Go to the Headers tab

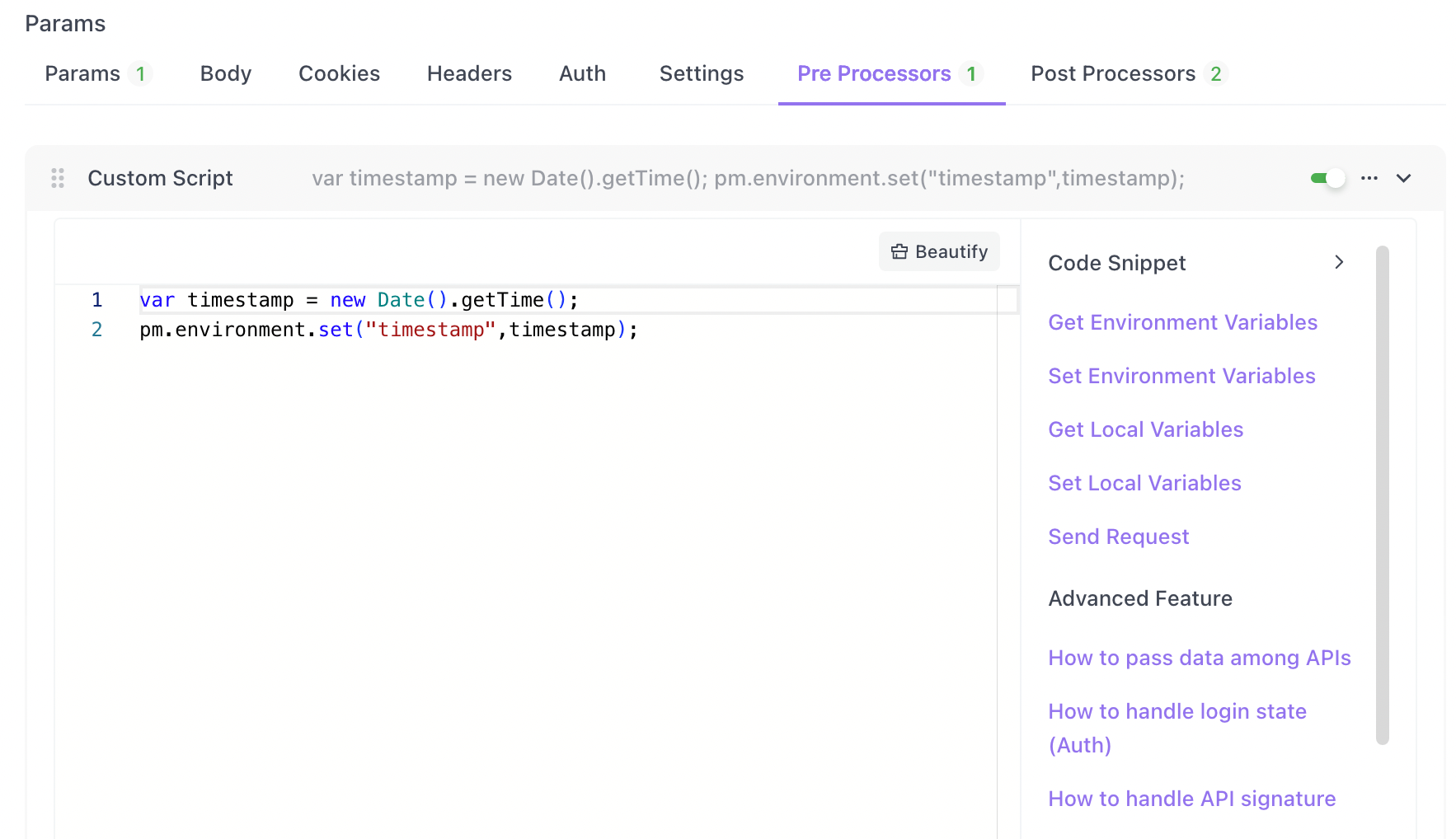pos(469,74)
